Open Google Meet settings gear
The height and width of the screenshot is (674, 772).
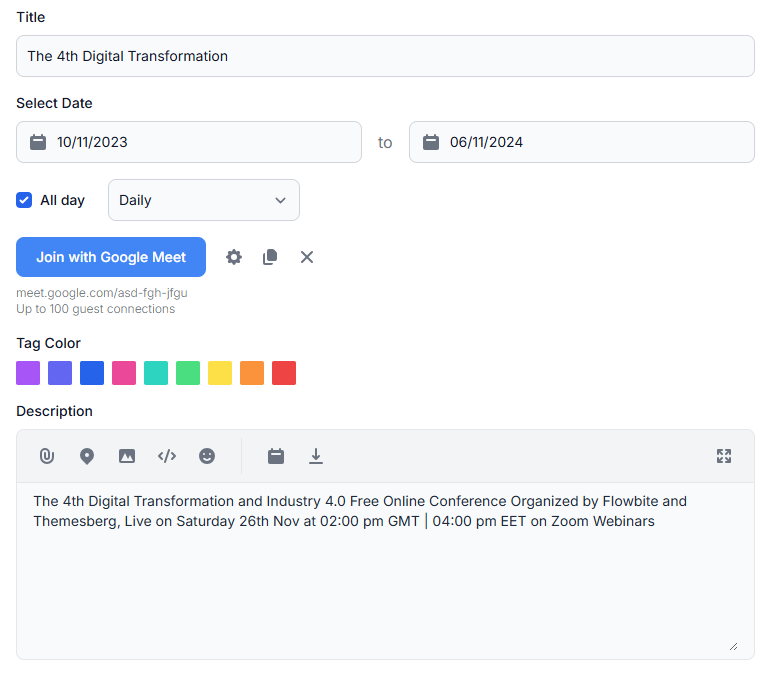(x=234, y=257)
